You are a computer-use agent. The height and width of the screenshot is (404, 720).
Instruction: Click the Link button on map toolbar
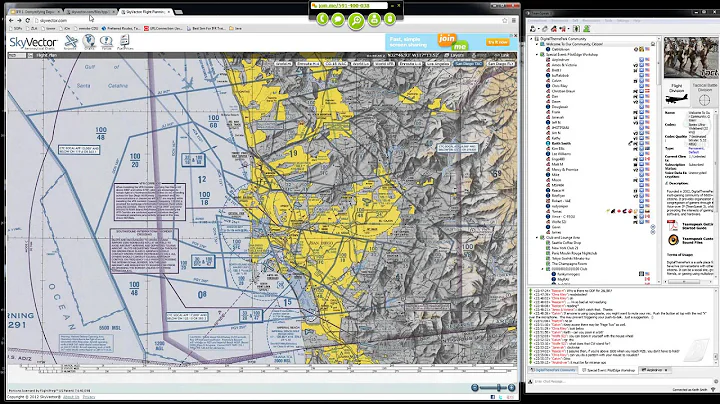tap(502, 55)
